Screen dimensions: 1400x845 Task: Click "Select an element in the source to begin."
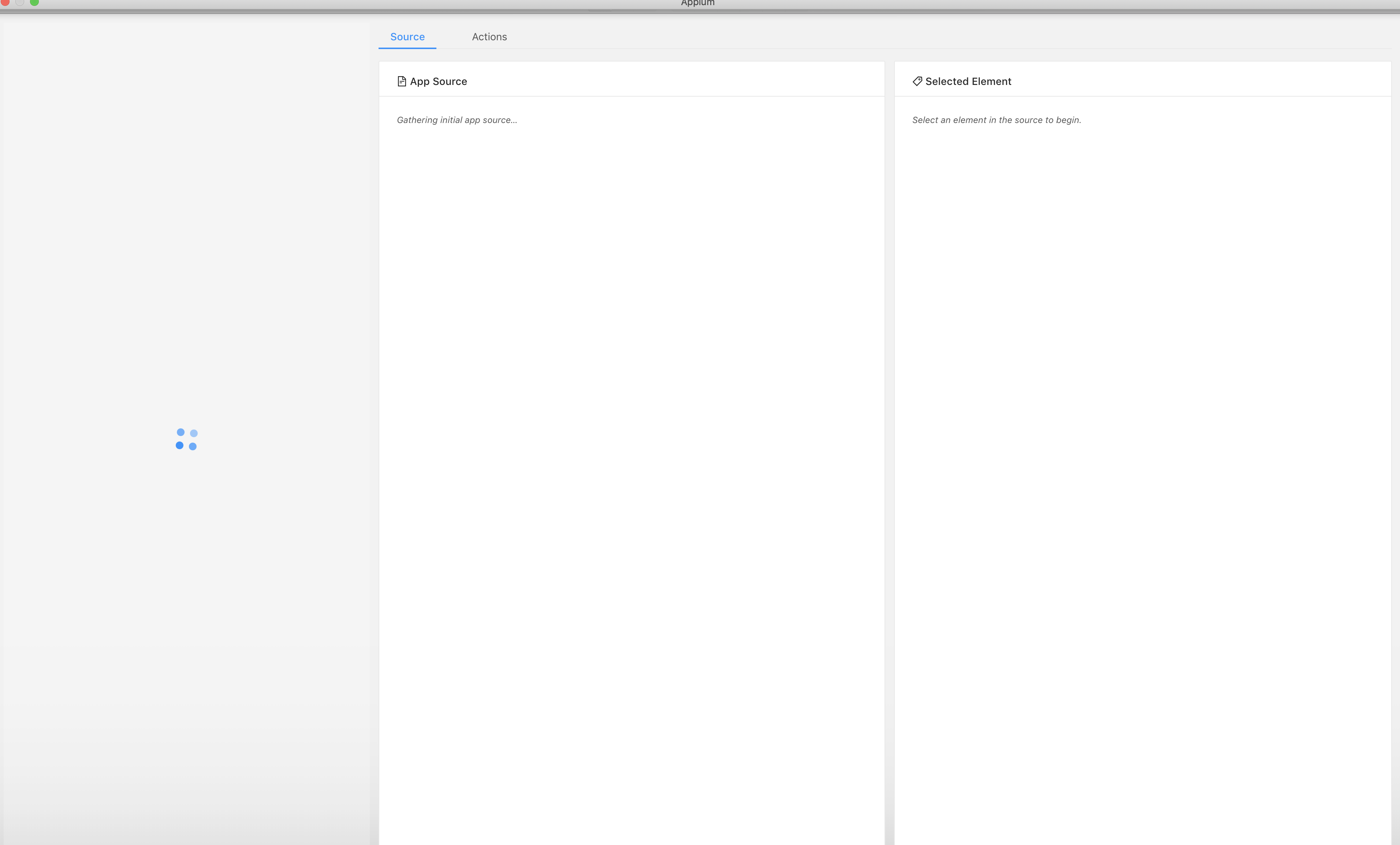click(x=997, y=120)
